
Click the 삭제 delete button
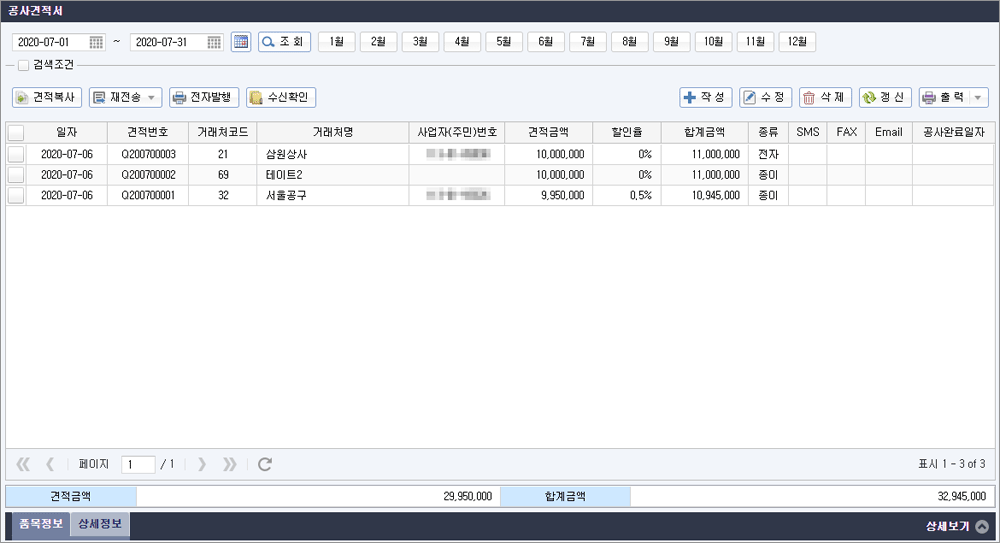pyautogui.click(x=826, y=98)
